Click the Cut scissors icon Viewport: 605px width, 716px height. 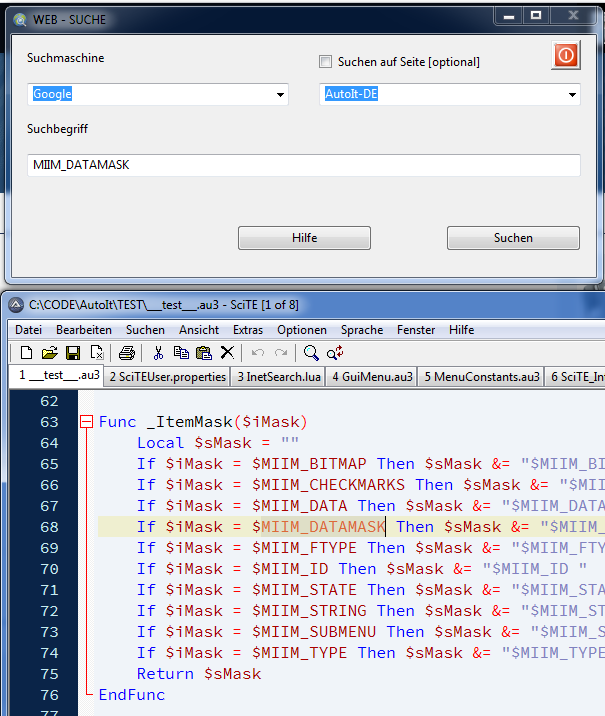coord(158,353)
